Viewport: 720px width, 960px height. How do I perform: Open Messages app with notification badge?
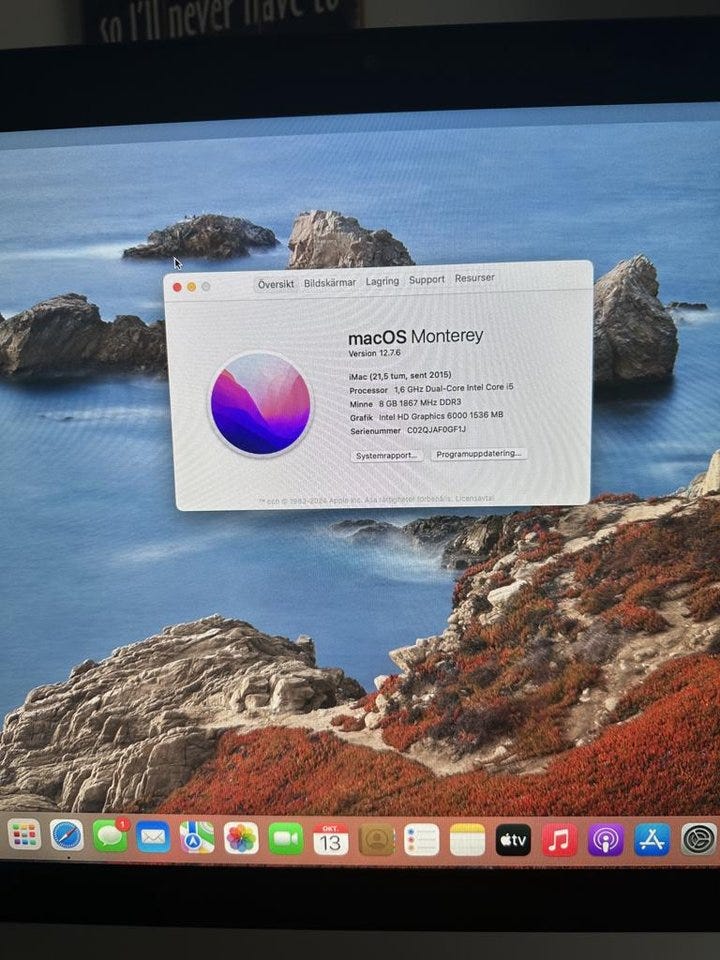click(x=111, y=836)
